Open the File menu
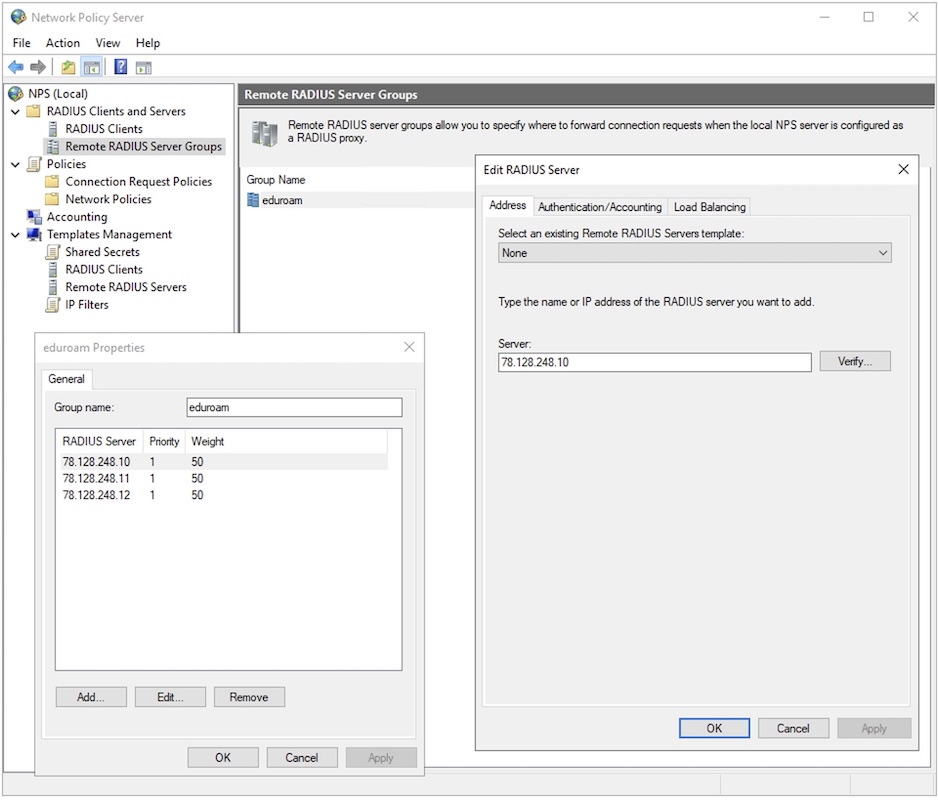Viewport: 938px width, 800px height. [22, 43]
